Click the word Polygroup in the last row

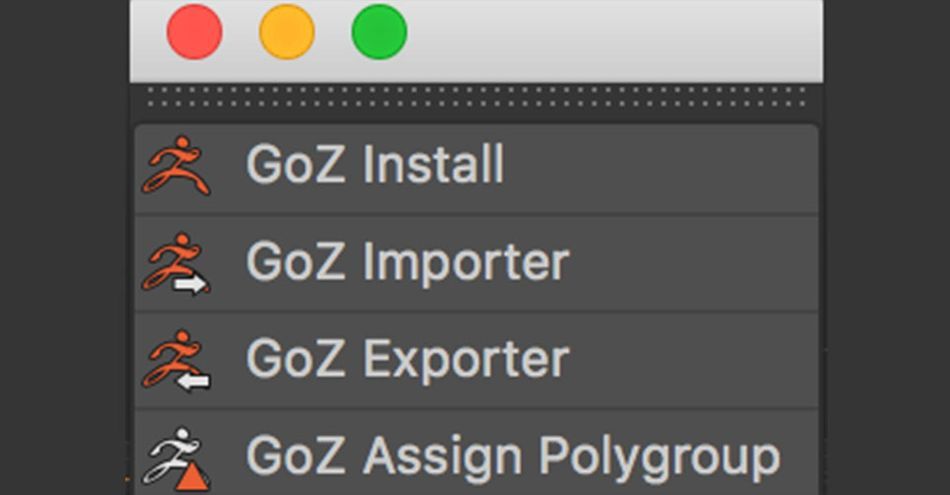coord(659,459)
